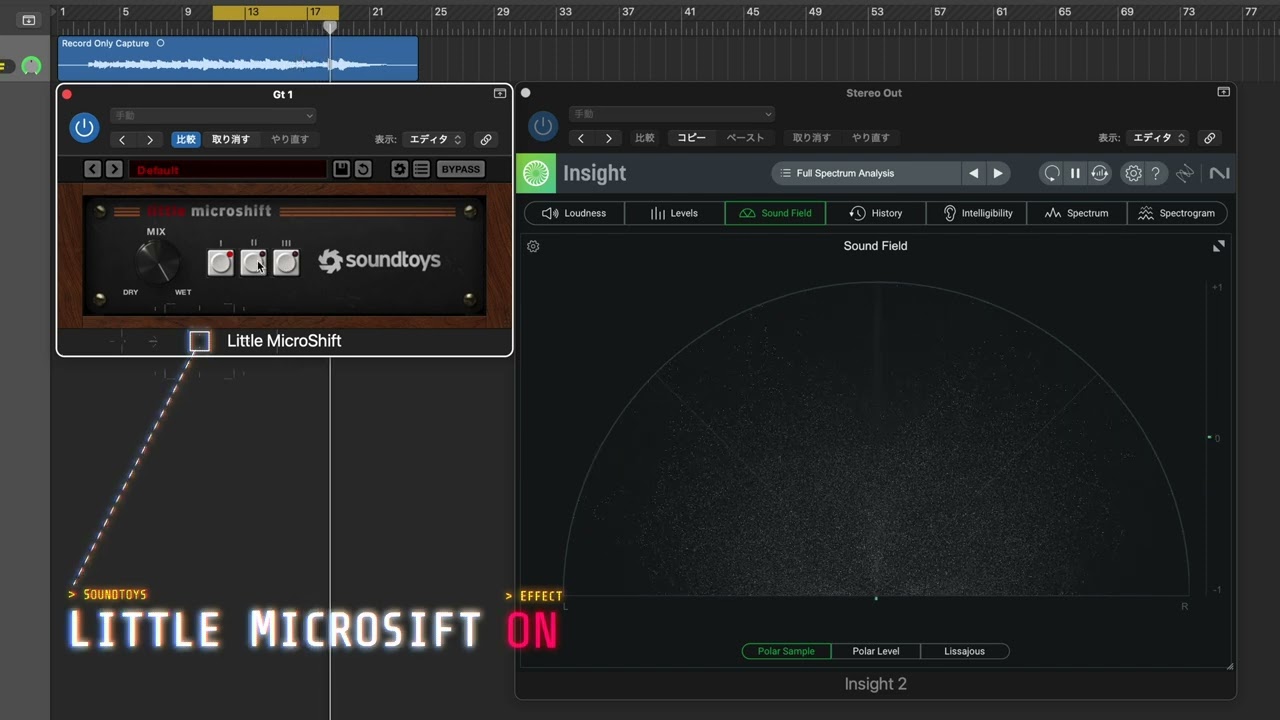Viewport: 1280px width, 720px height.
Task: Click 取り消す undo in Gt 1 window
Action: tap(231, 140)
